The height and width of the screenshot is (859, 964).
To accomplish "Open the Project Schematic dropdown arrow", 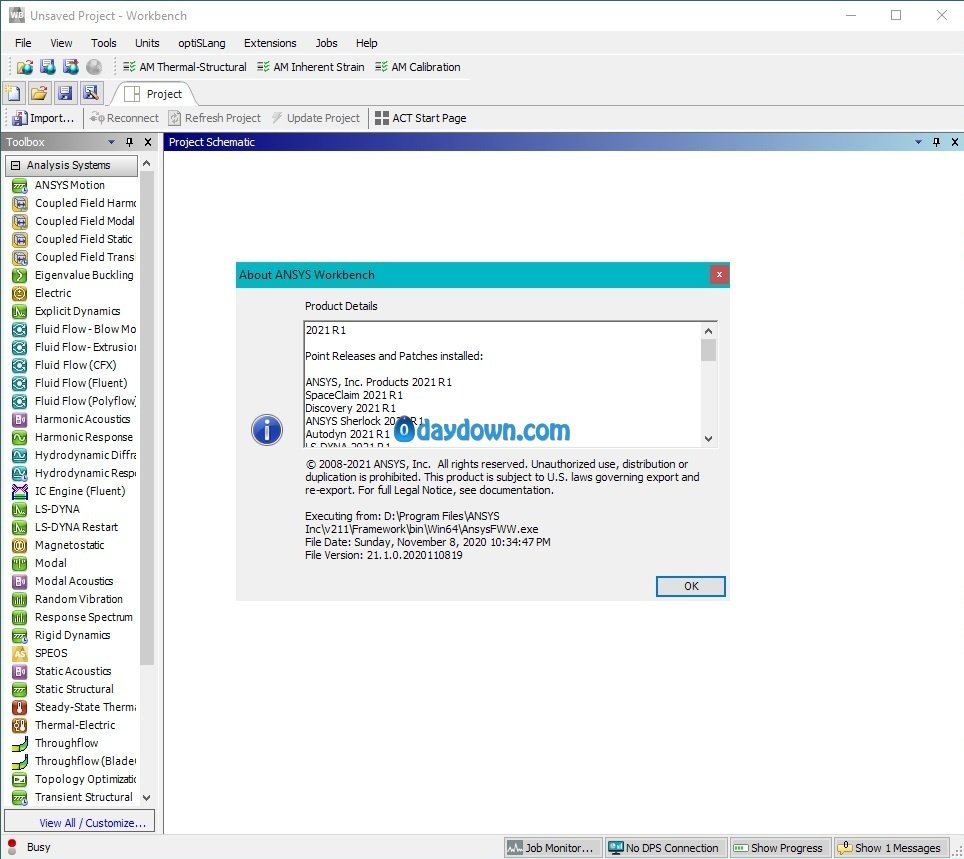I will tap(919, 142).
